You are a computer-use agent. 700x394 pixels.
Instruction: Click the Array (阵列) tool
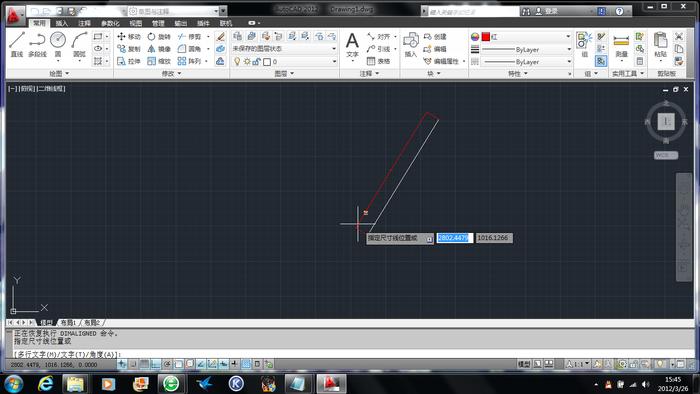[x=189, y=61]
